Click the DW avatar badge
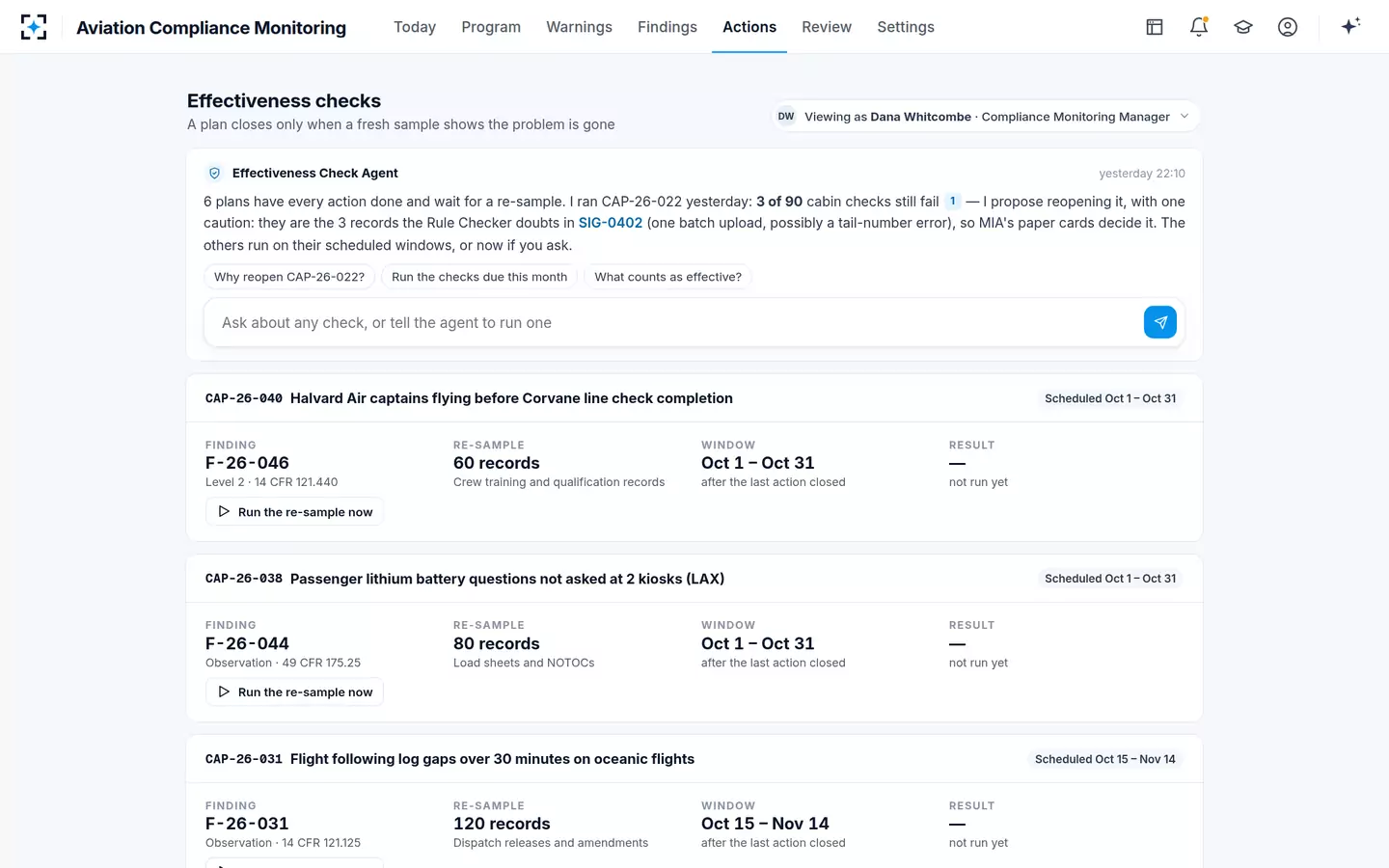The height and width of the screenshot is (868, 1389). click(x=786, y=117)
